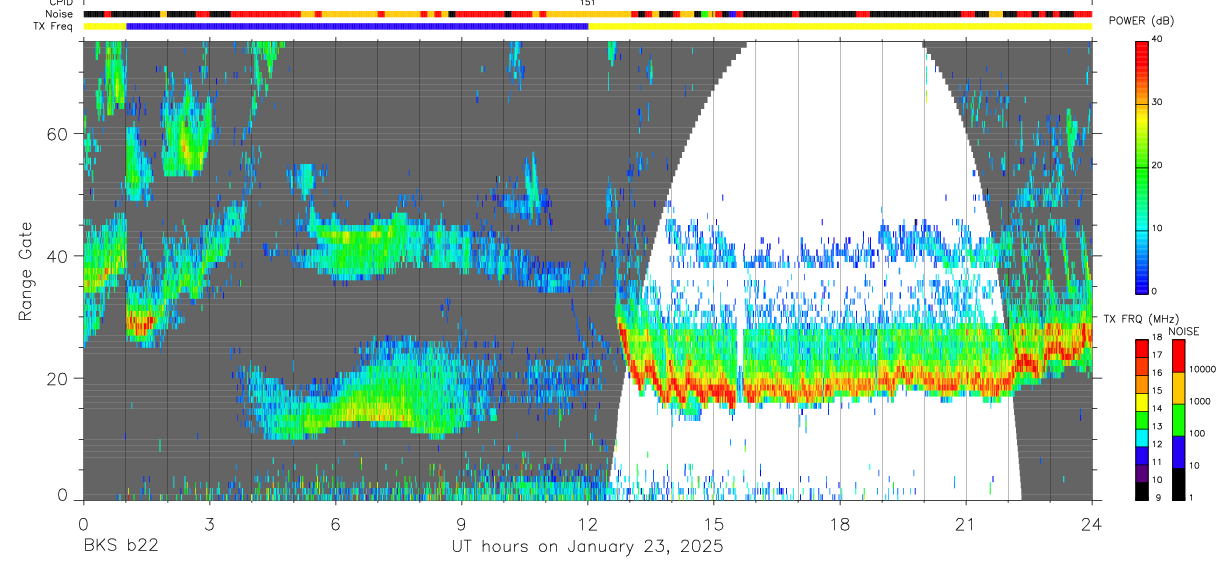Viewport: 1228px width, 567px height.
Task: Click the 10000 label in NOISE legend
Action: pyautogui.click(x=1204, y=370)
